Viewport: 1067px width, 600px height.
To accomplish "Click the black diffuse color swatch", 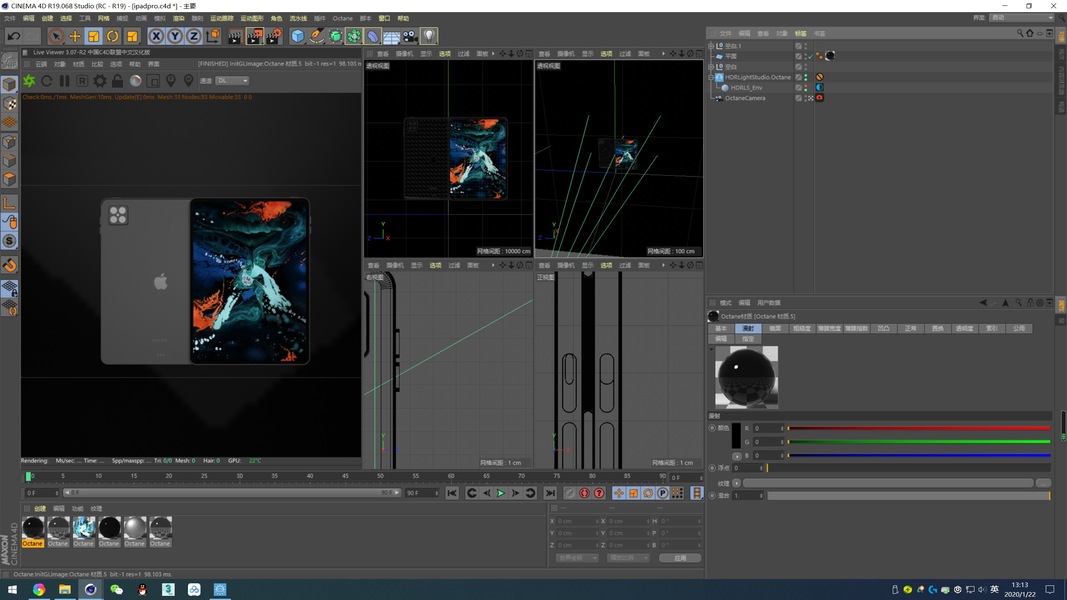I will point(736,435).
